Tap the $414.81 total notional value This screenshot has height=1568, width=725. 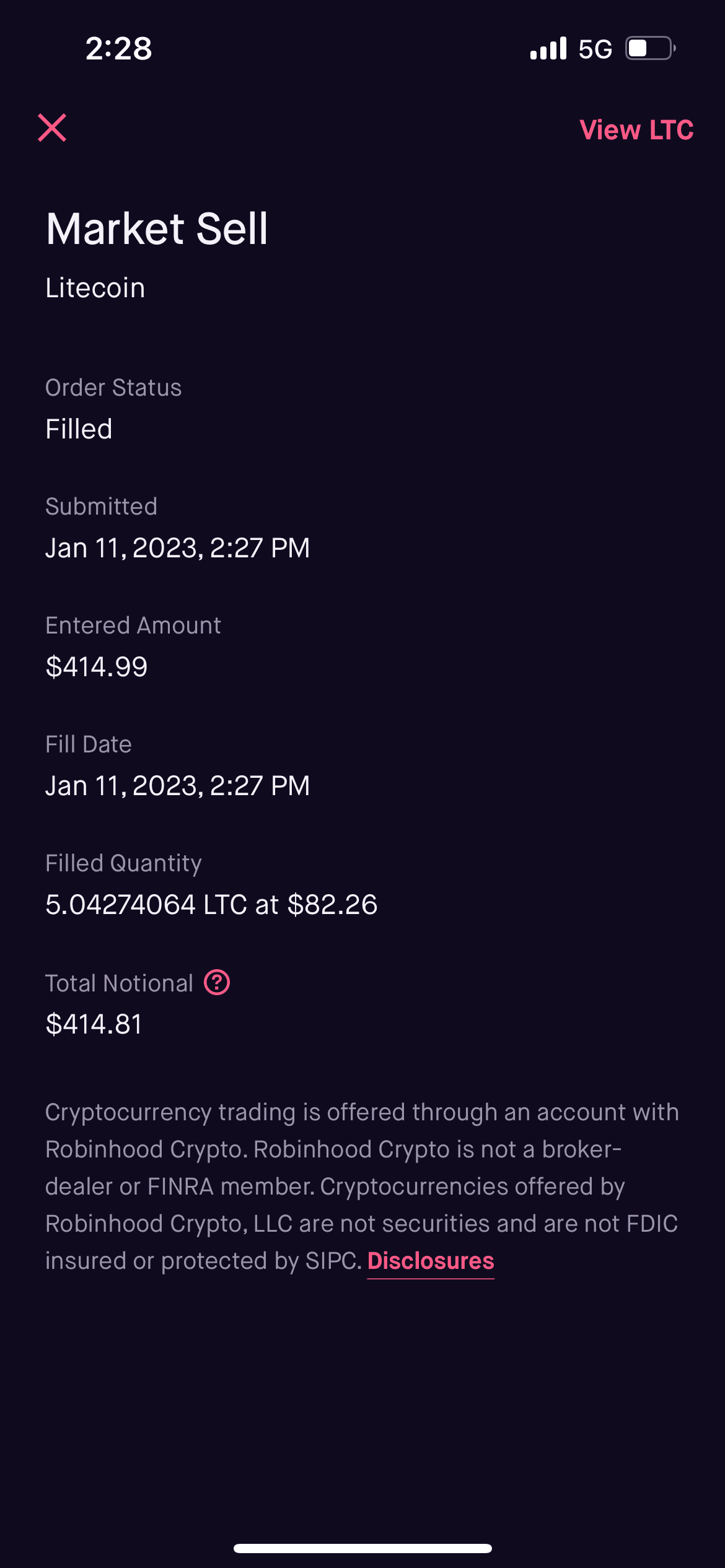(x=94, y=1024)
